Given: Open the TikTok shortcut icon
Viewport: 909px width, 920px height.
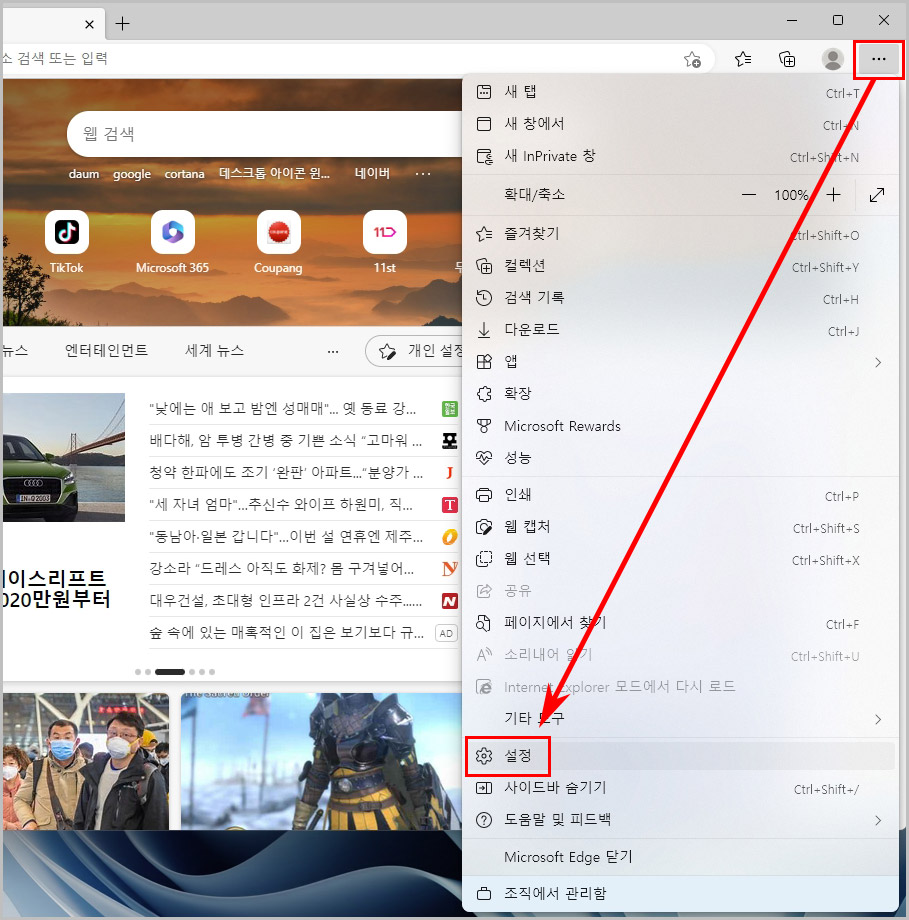Looking at the screenshot, I should click(66, 232).
